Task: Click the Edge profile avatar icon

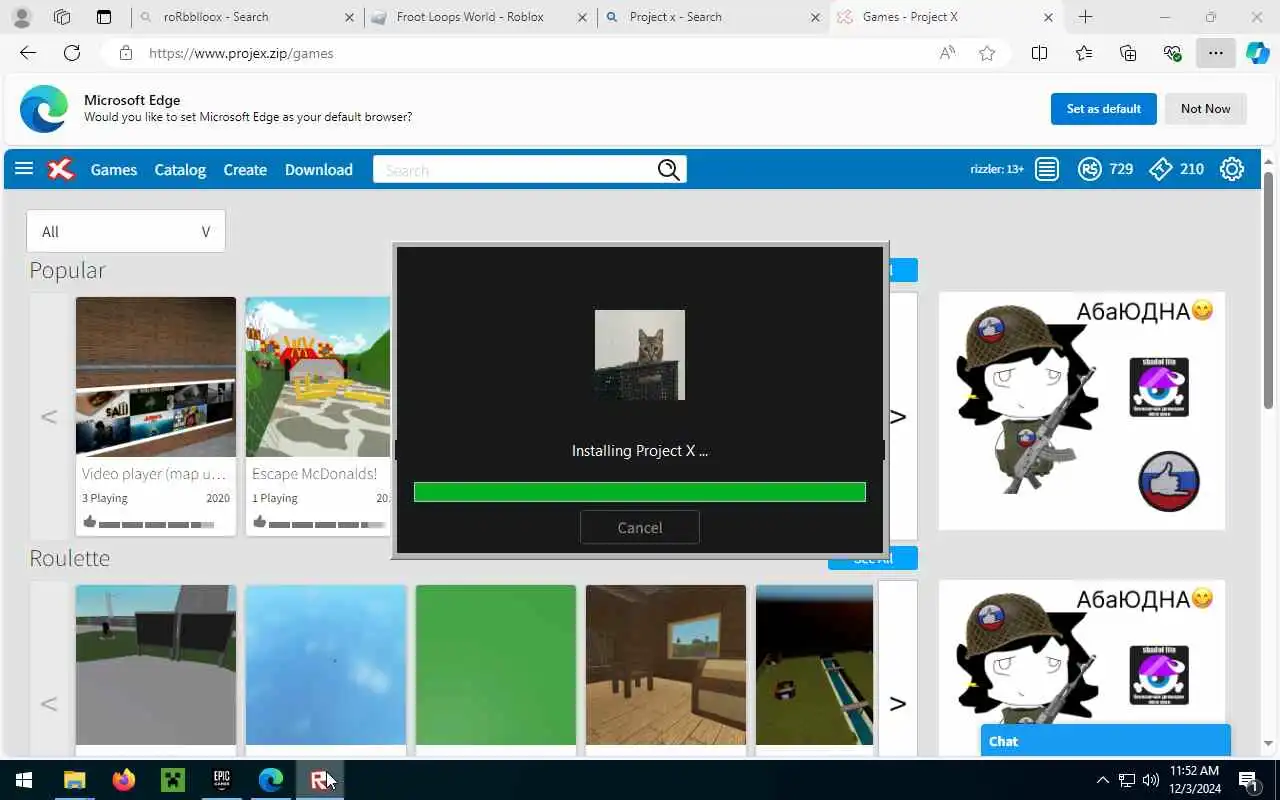Action: point(21,17)
